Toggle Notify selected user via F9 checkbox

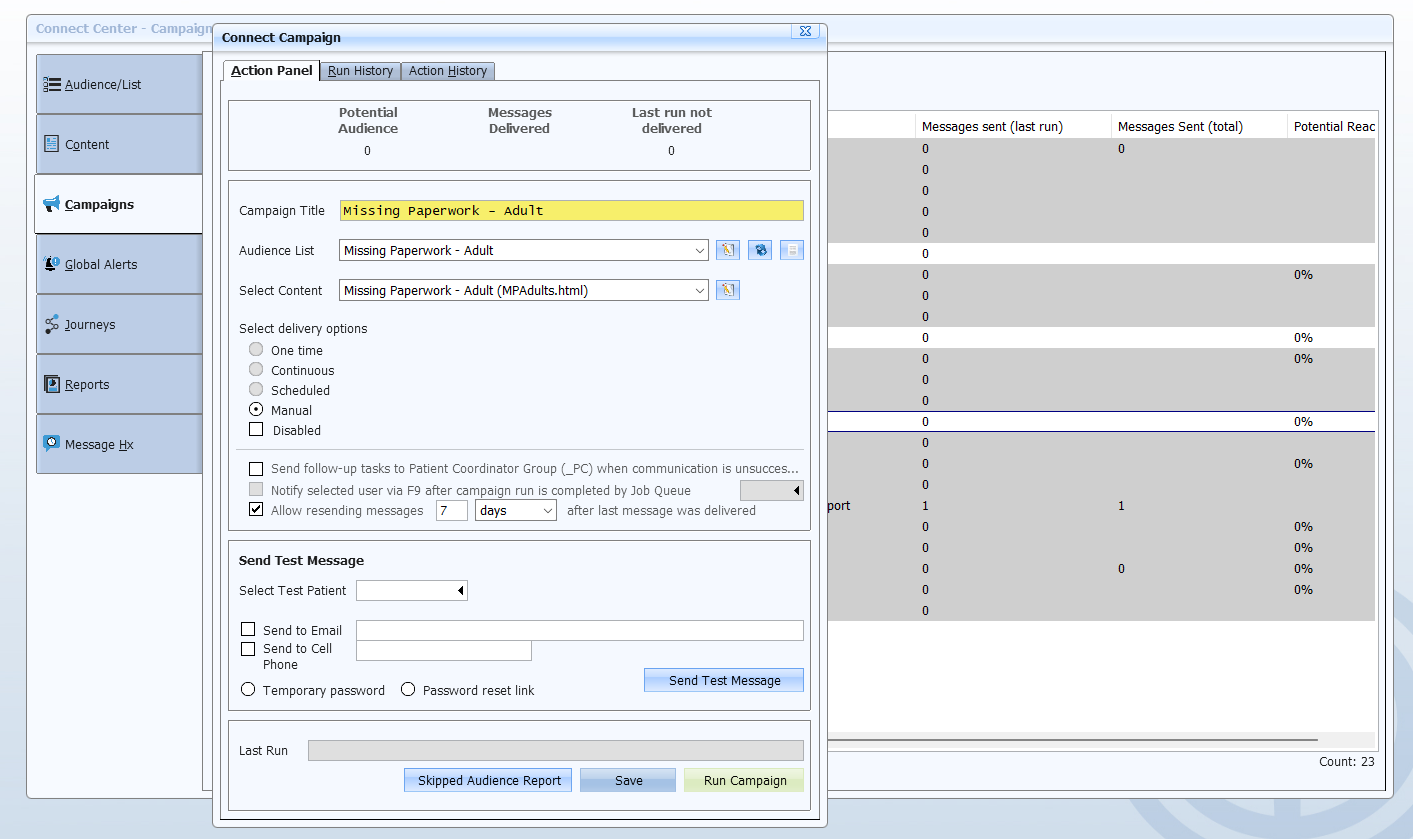[256, 489]
